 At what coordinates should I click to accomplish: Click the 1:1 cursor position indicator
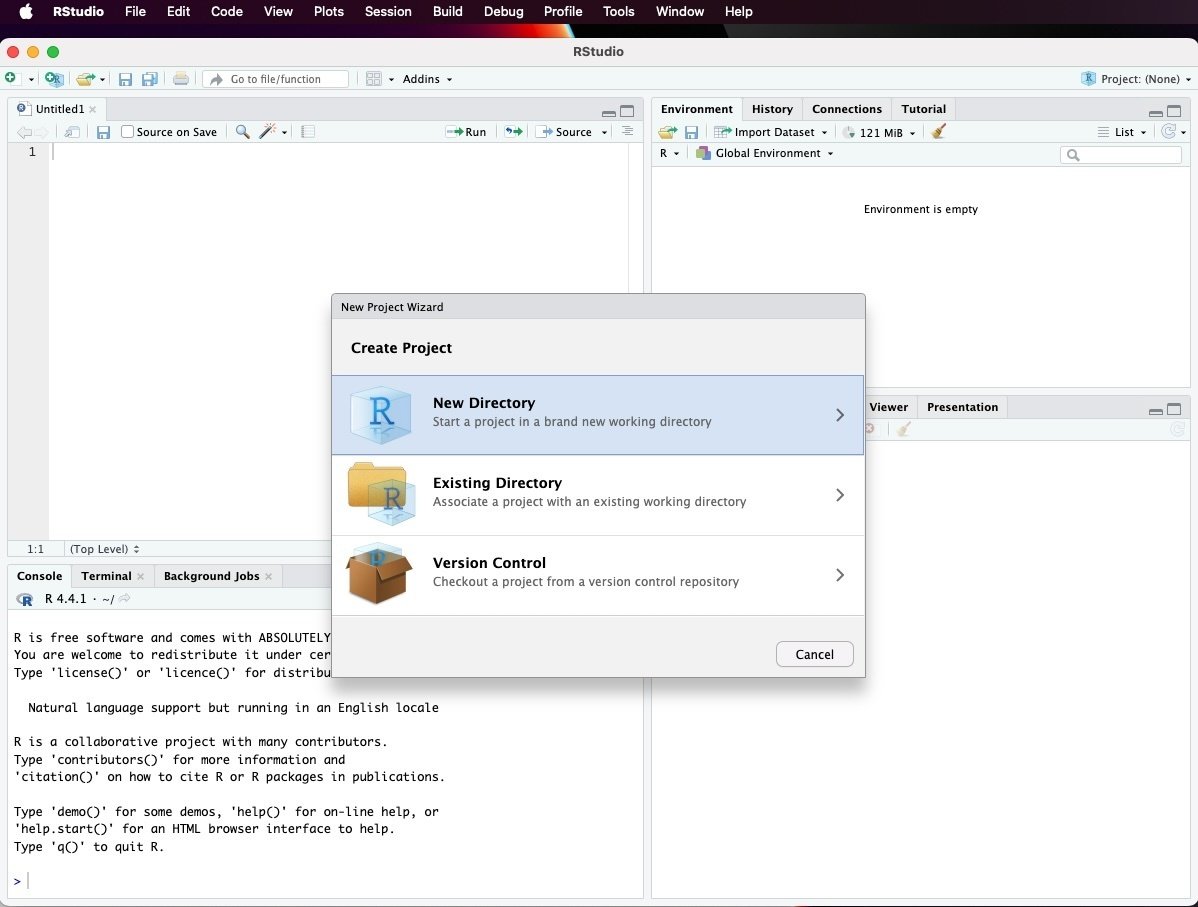35,549
